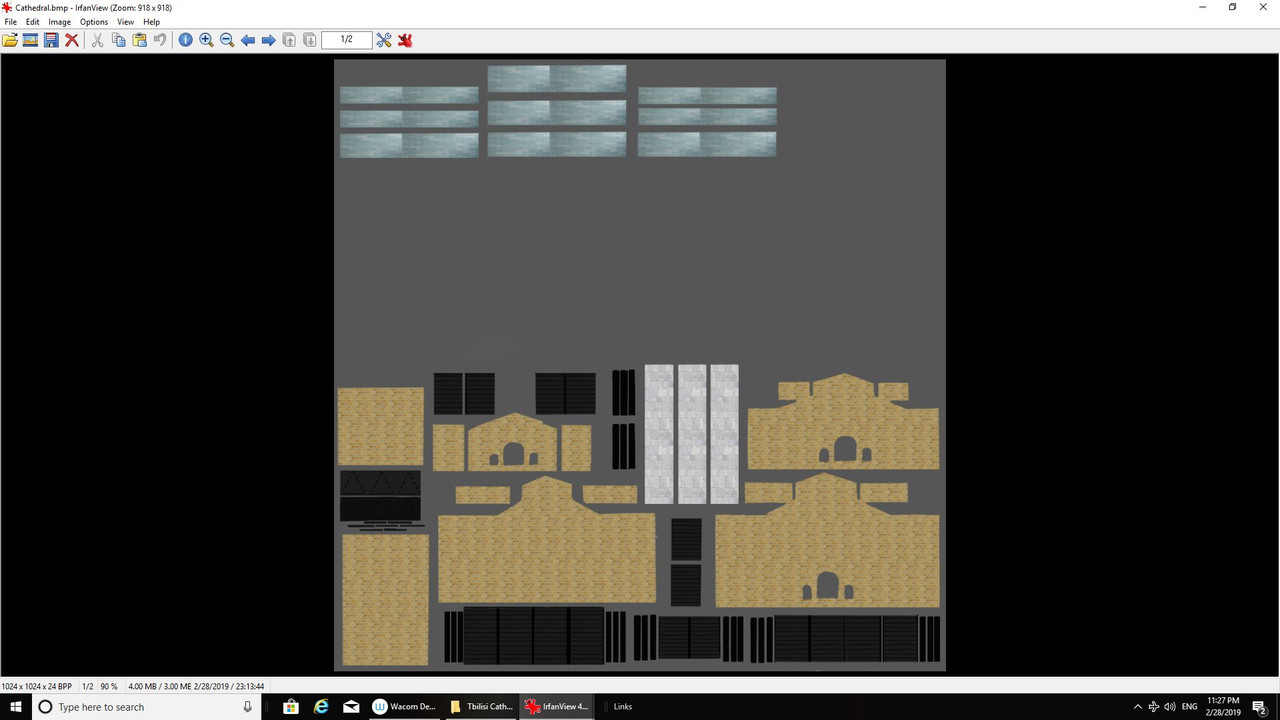This screenshot has height=720, width=1280.
Task: Click the red X delete file icon
Action: coord(72,40)
